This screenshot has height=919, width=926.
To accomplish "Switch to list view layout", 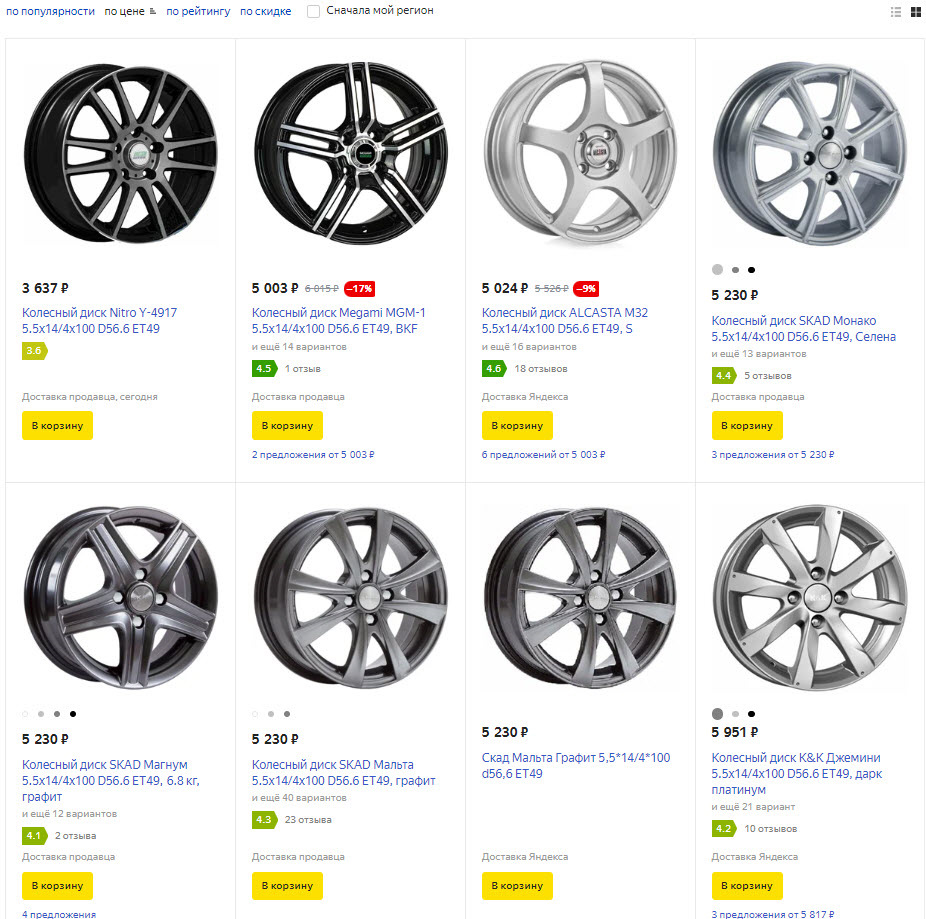I will click(x=896, y=12).
